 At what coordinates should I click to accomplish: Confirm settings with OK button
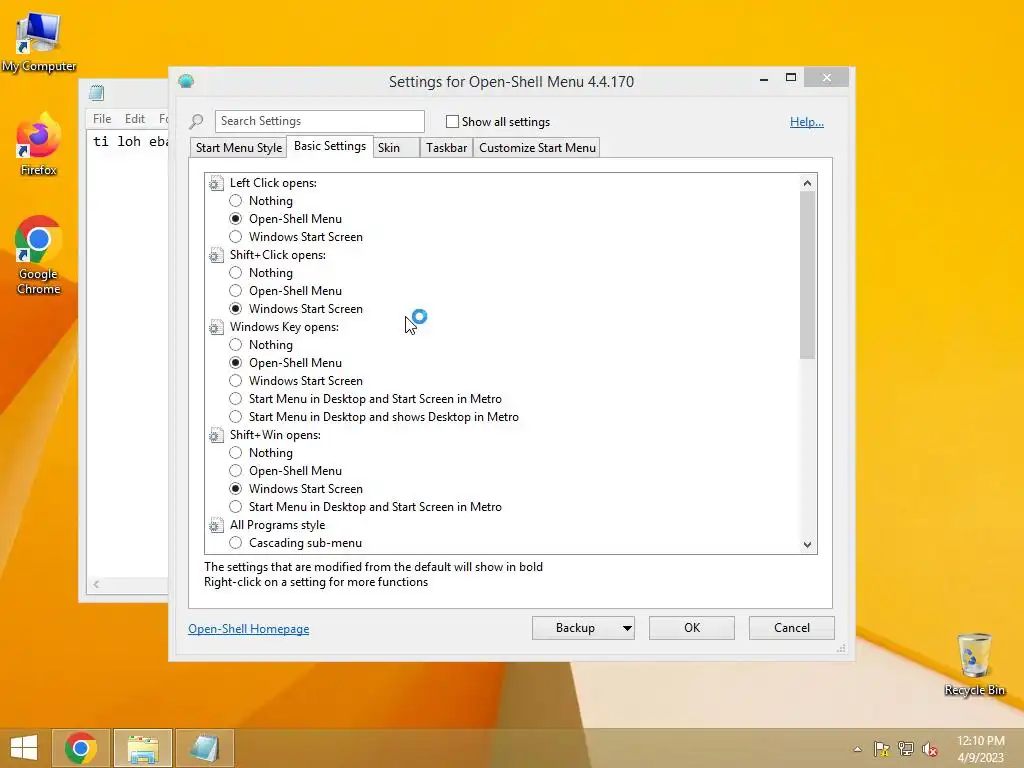[692, 628]
